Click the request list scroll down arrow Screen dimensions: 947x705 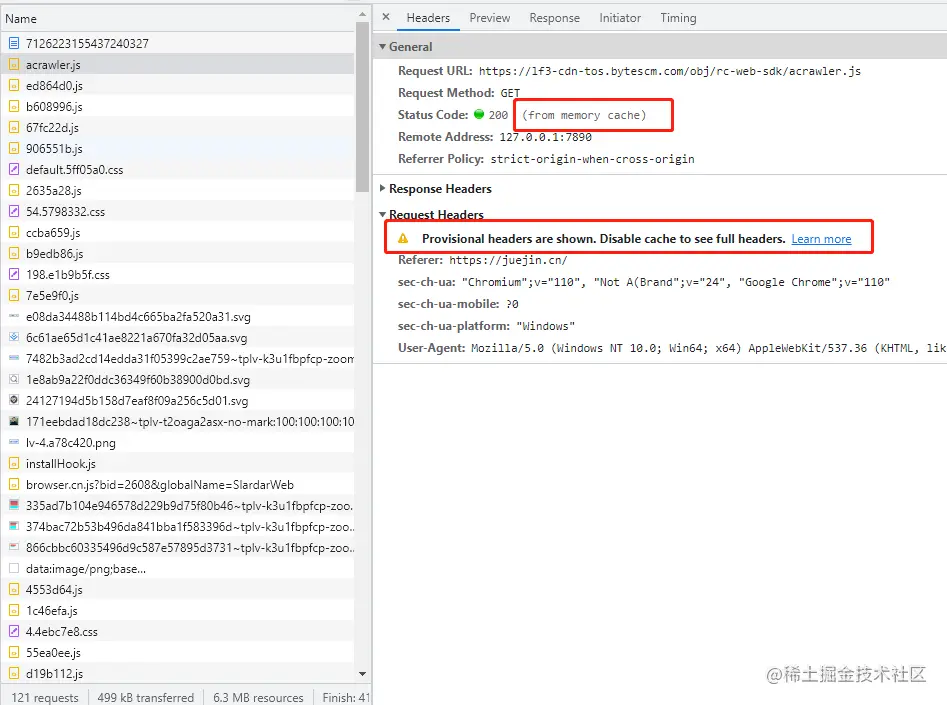pos(362,674)
